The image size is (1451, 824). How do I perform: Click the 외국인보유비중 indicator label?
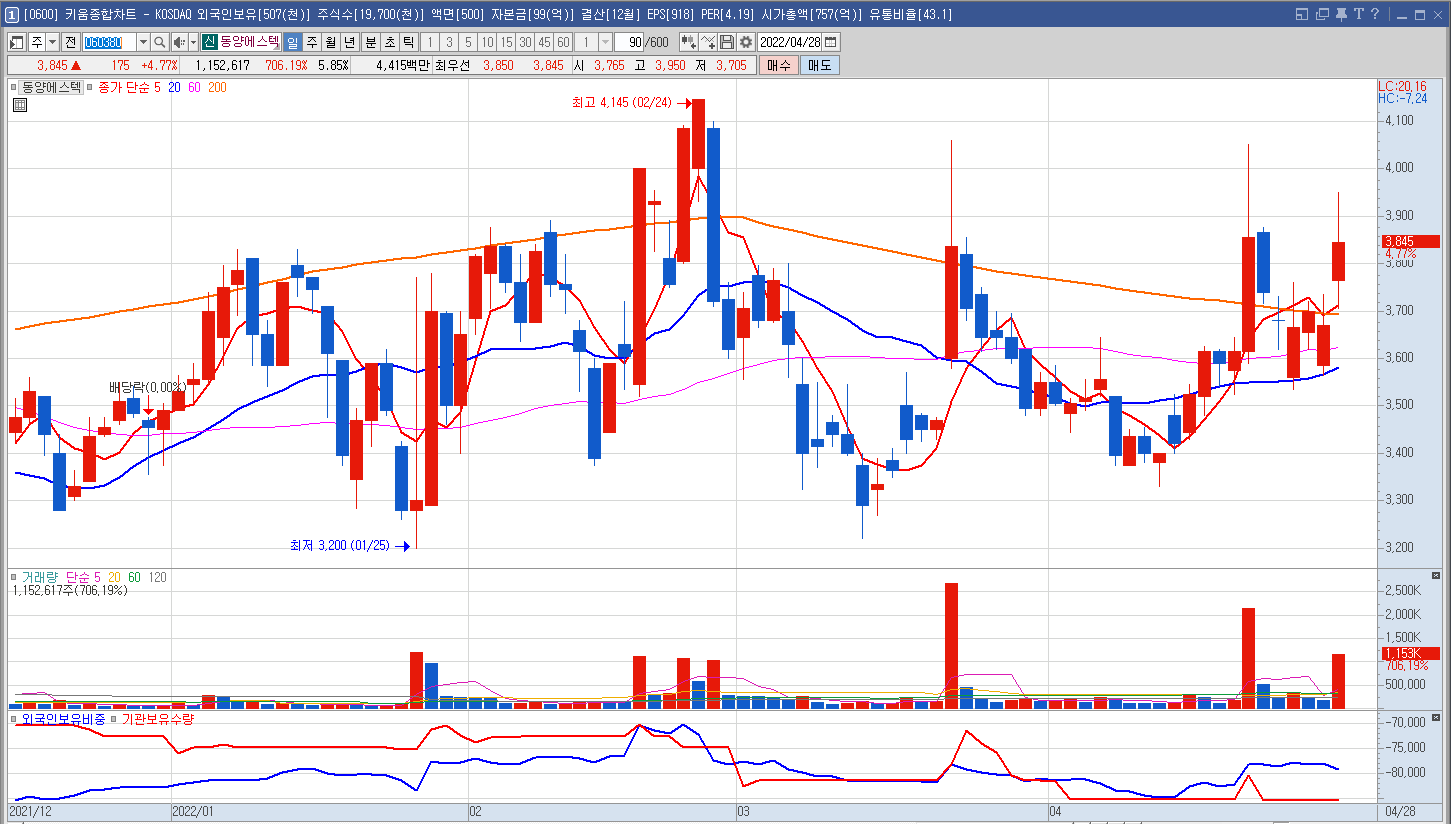pos(62,718)
